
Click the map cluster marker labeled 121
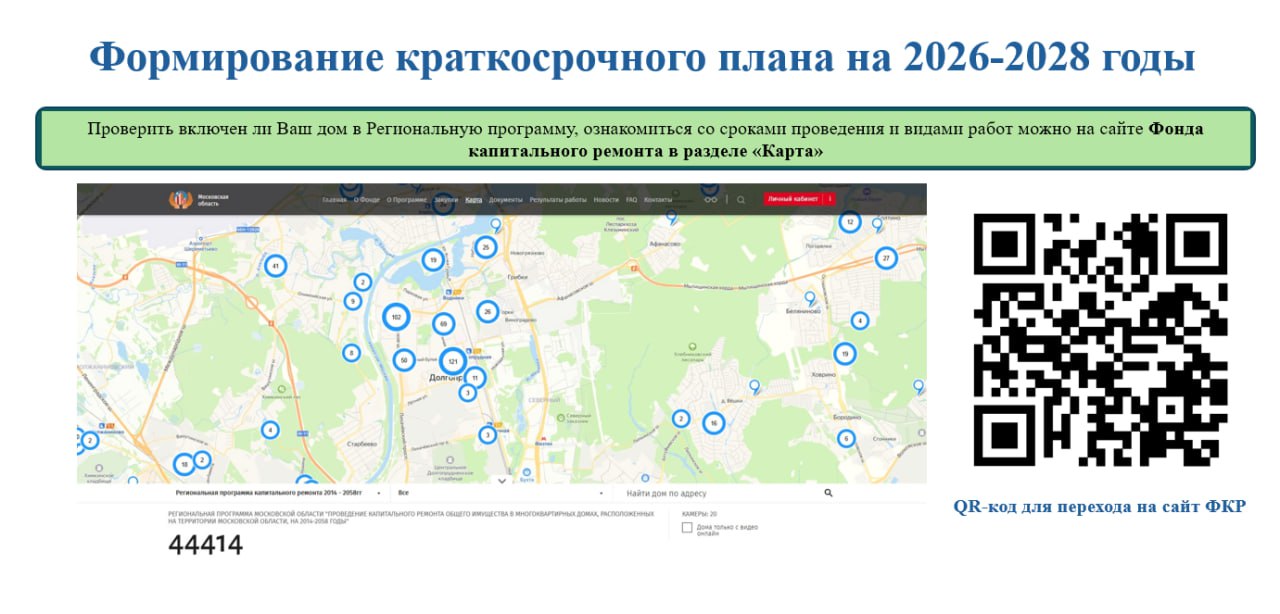click(452, 361)
